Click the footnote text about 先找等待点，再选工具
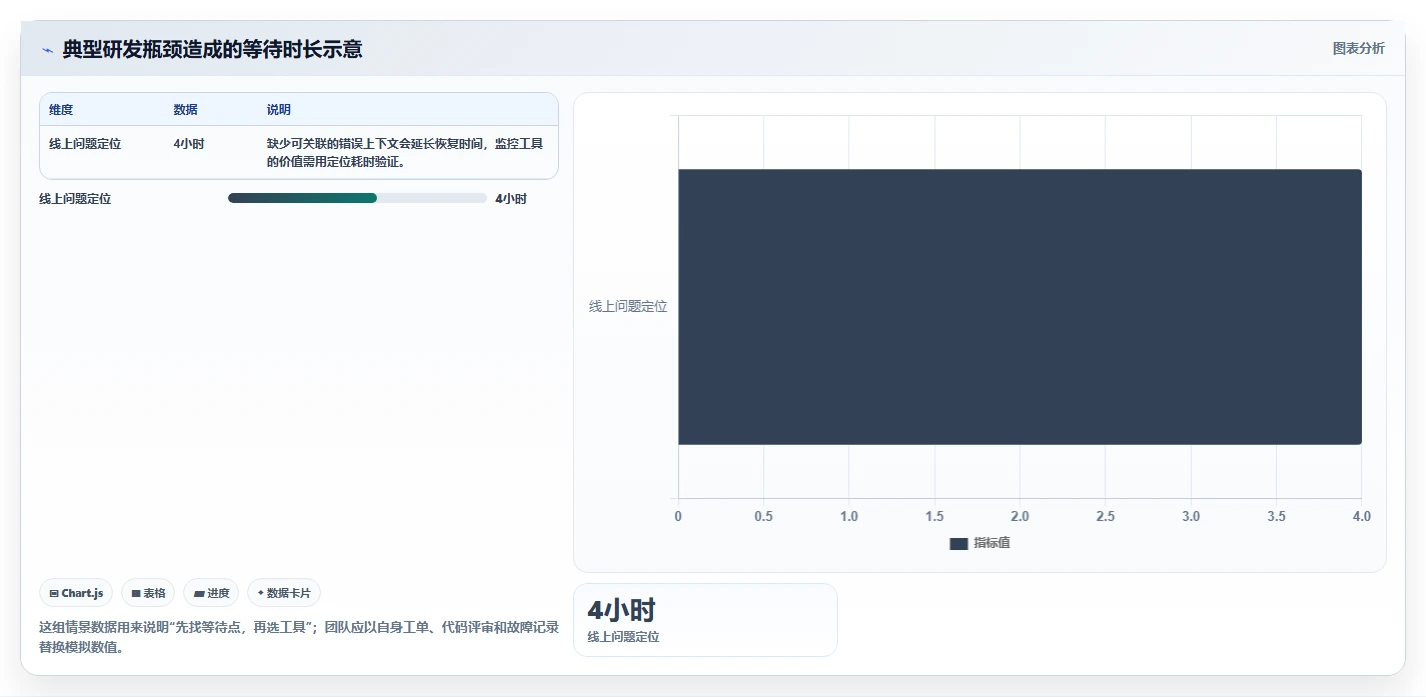The image size is (1426, 697). click(299, 637)
